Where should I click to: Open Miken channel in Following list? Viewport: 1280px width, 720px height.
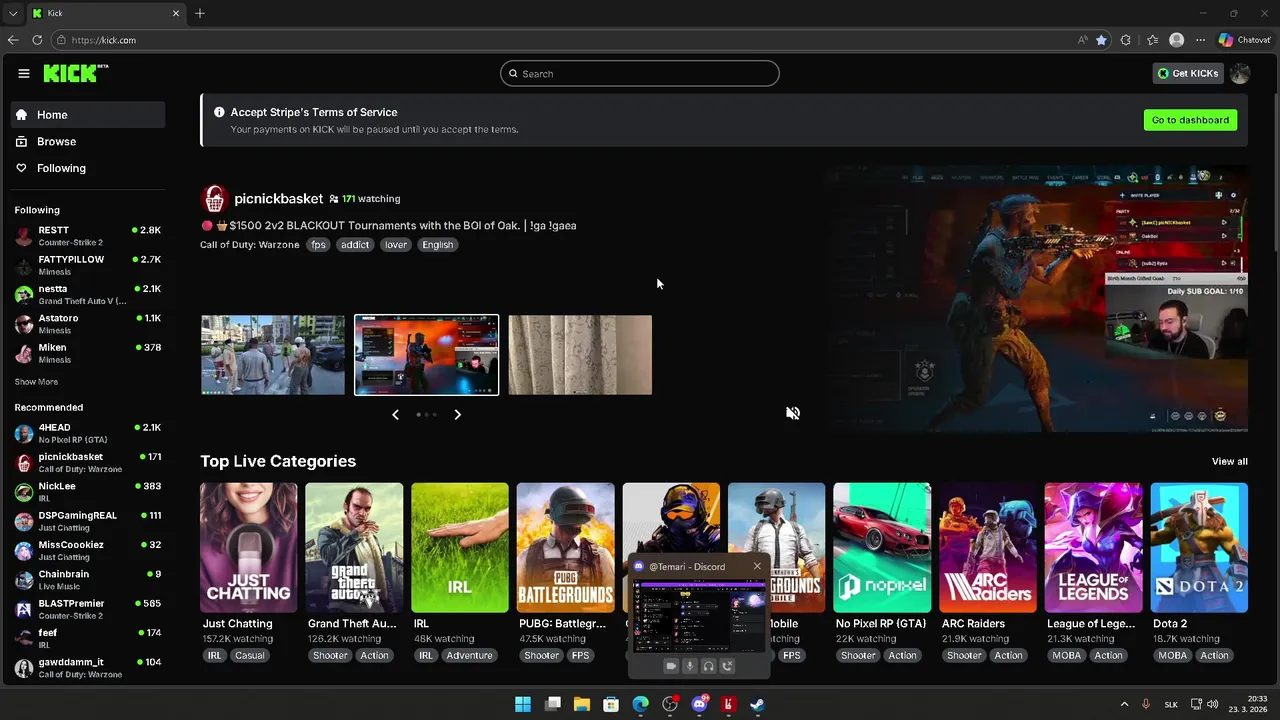click(88, 353)
